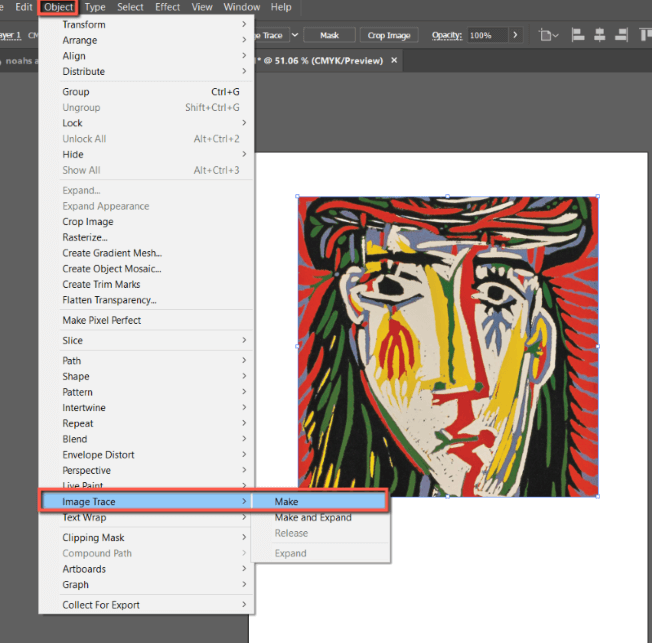Expand the Lock submenu
Screen dimensions: 652x643
[146, 123]
